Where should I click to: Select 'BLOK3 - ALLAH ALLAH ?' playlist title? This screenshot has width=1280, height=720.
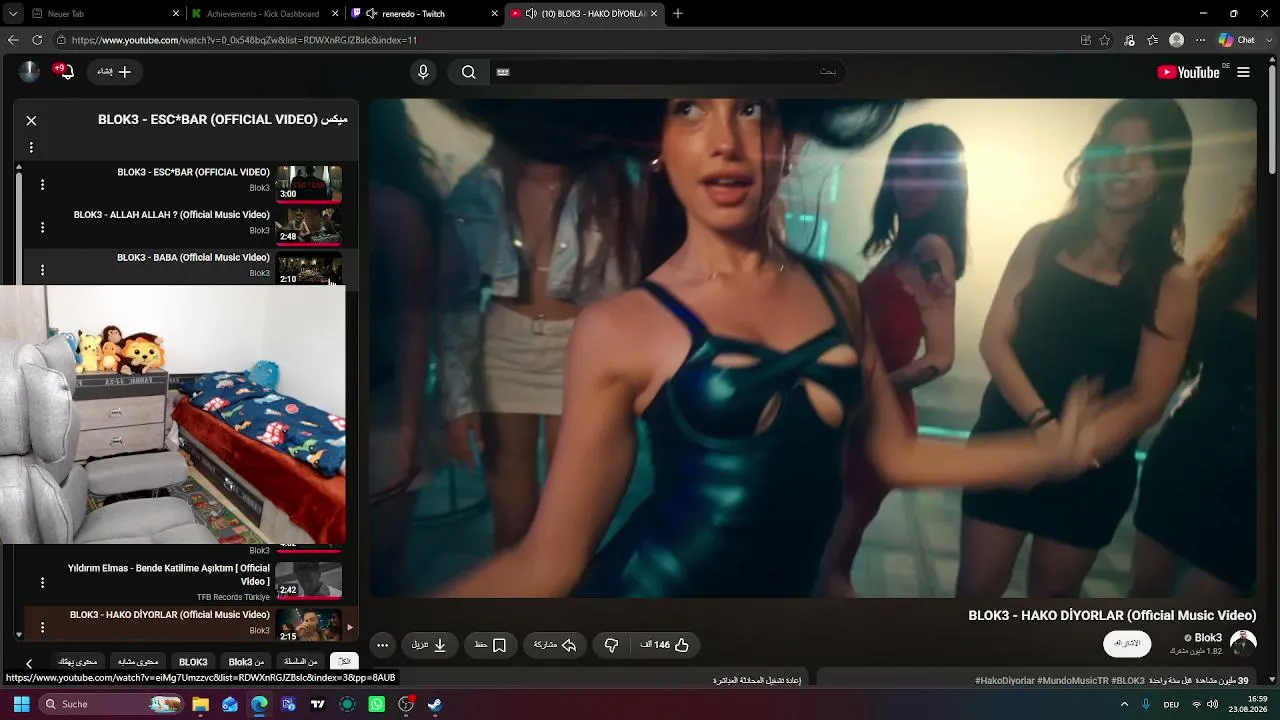171,215
